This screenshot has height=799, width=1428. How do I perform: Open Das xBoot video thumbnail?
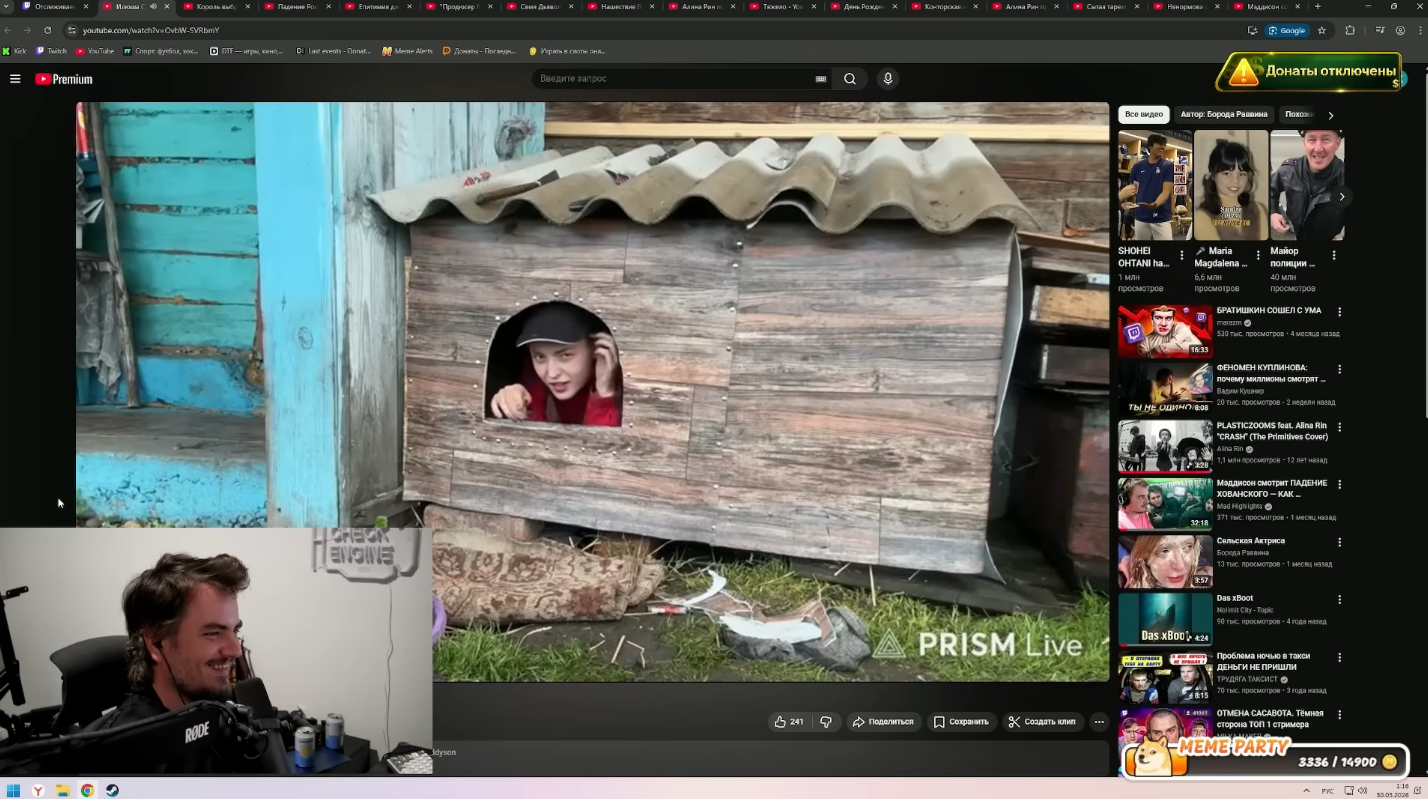tap(1165, 619)
